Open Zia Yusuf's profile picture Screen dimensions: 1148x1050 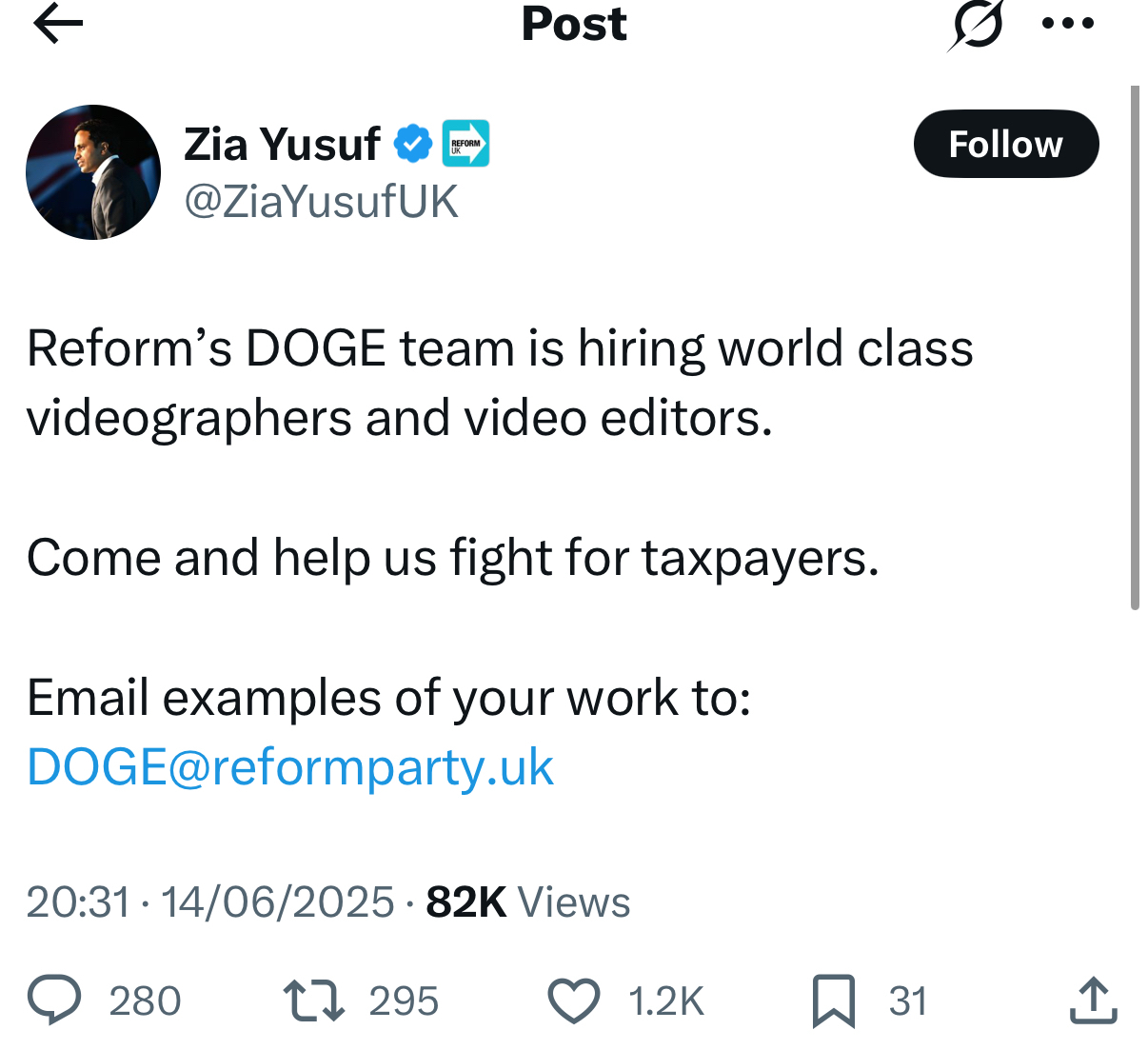pyautogui.click(x=93, y=172)
